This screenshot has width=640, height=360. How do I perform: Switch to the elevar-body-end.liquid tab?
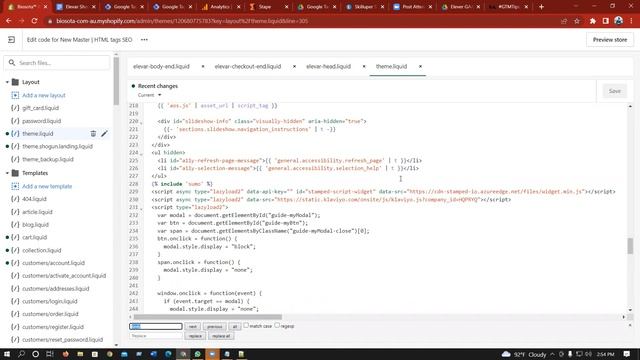point(161,66)
